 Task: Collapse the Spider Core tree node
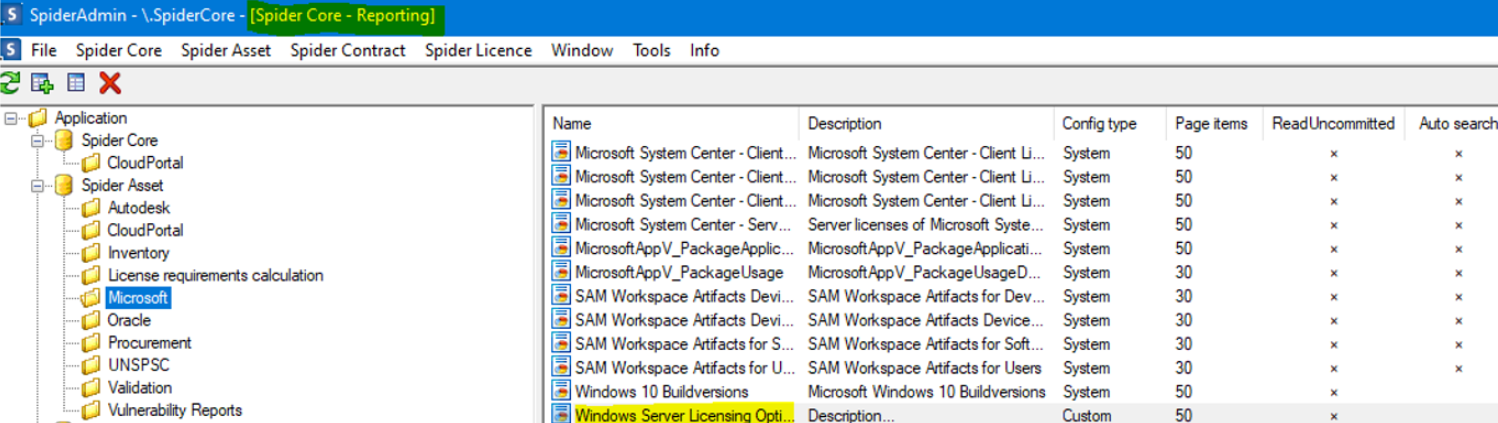click(x=38, y=140)
